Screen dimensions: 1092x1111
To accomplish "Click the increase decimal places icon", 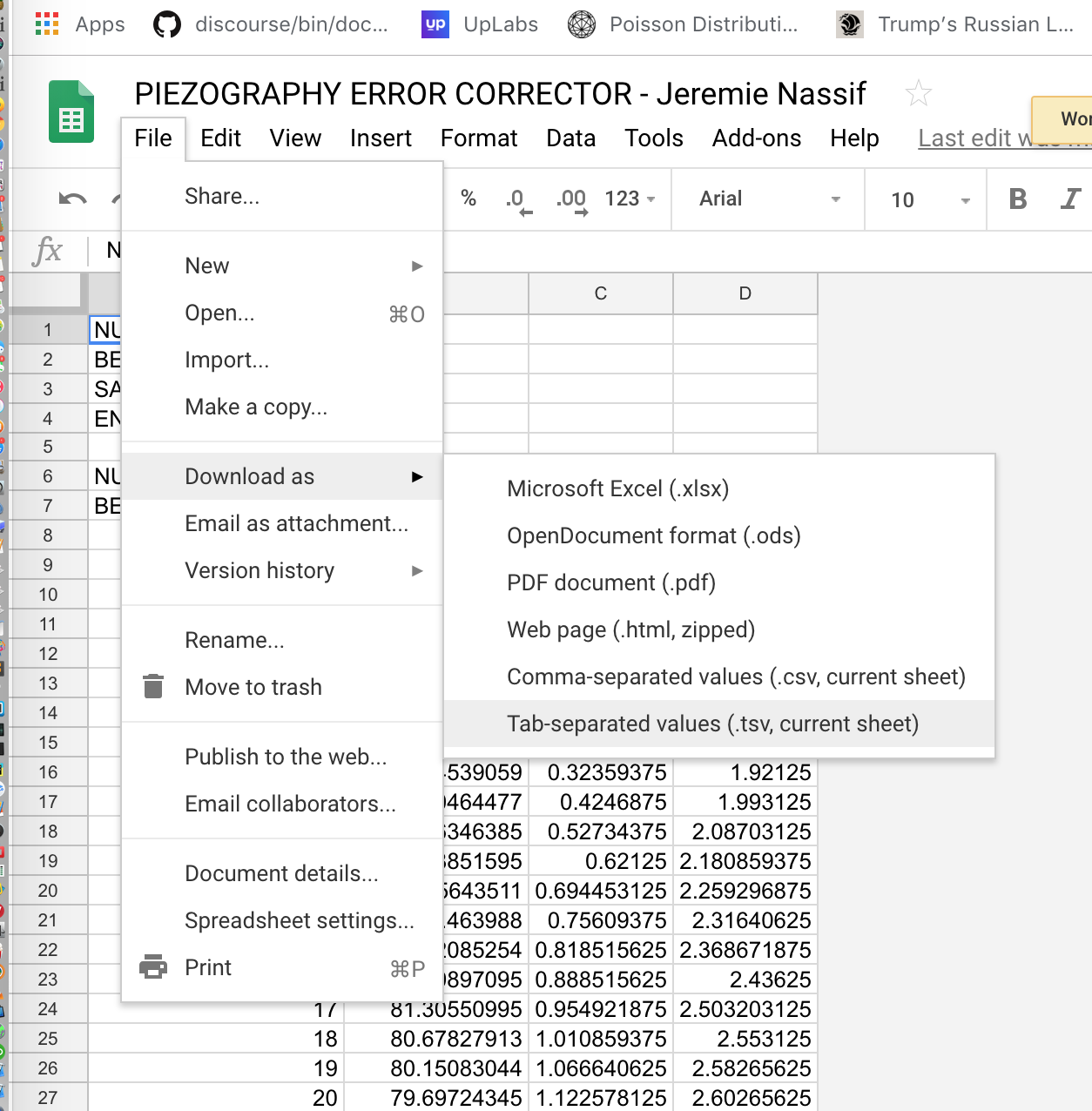I will 571,199.
